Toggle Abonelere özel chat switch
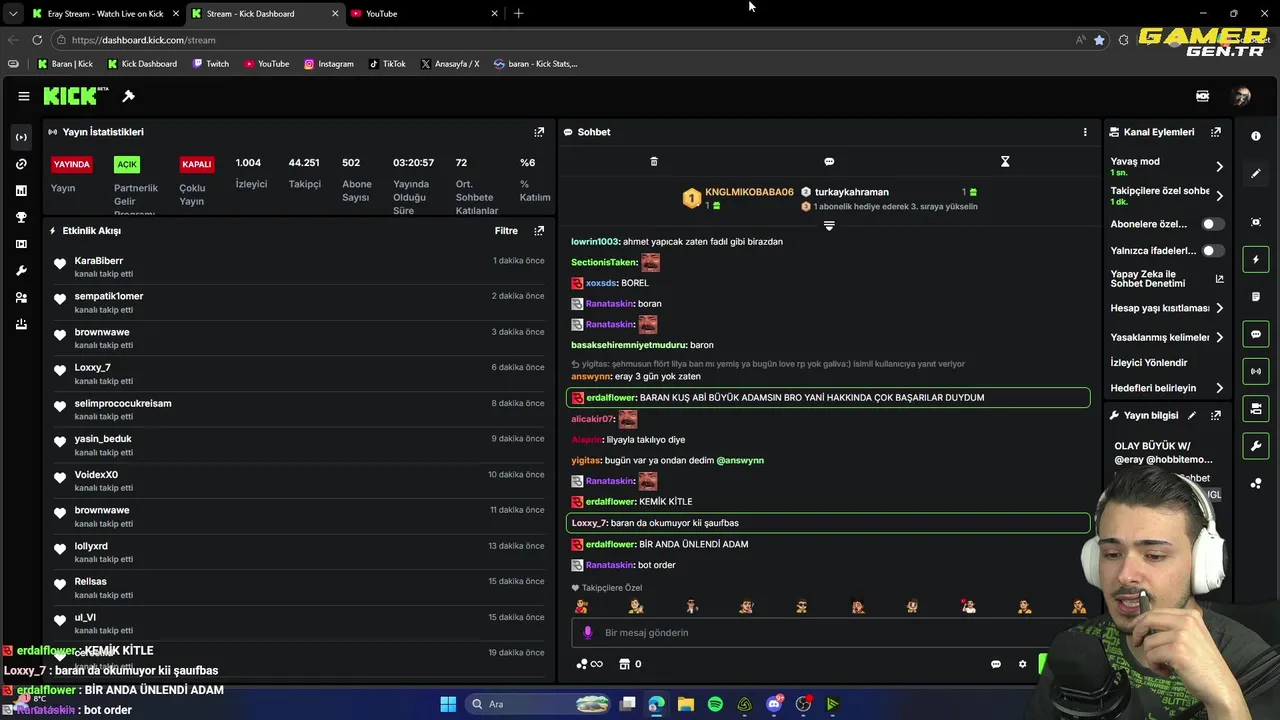Image resolution: width=1280 pixels, height=720 pixels. pyautogui.click(x=1212, y=224)
